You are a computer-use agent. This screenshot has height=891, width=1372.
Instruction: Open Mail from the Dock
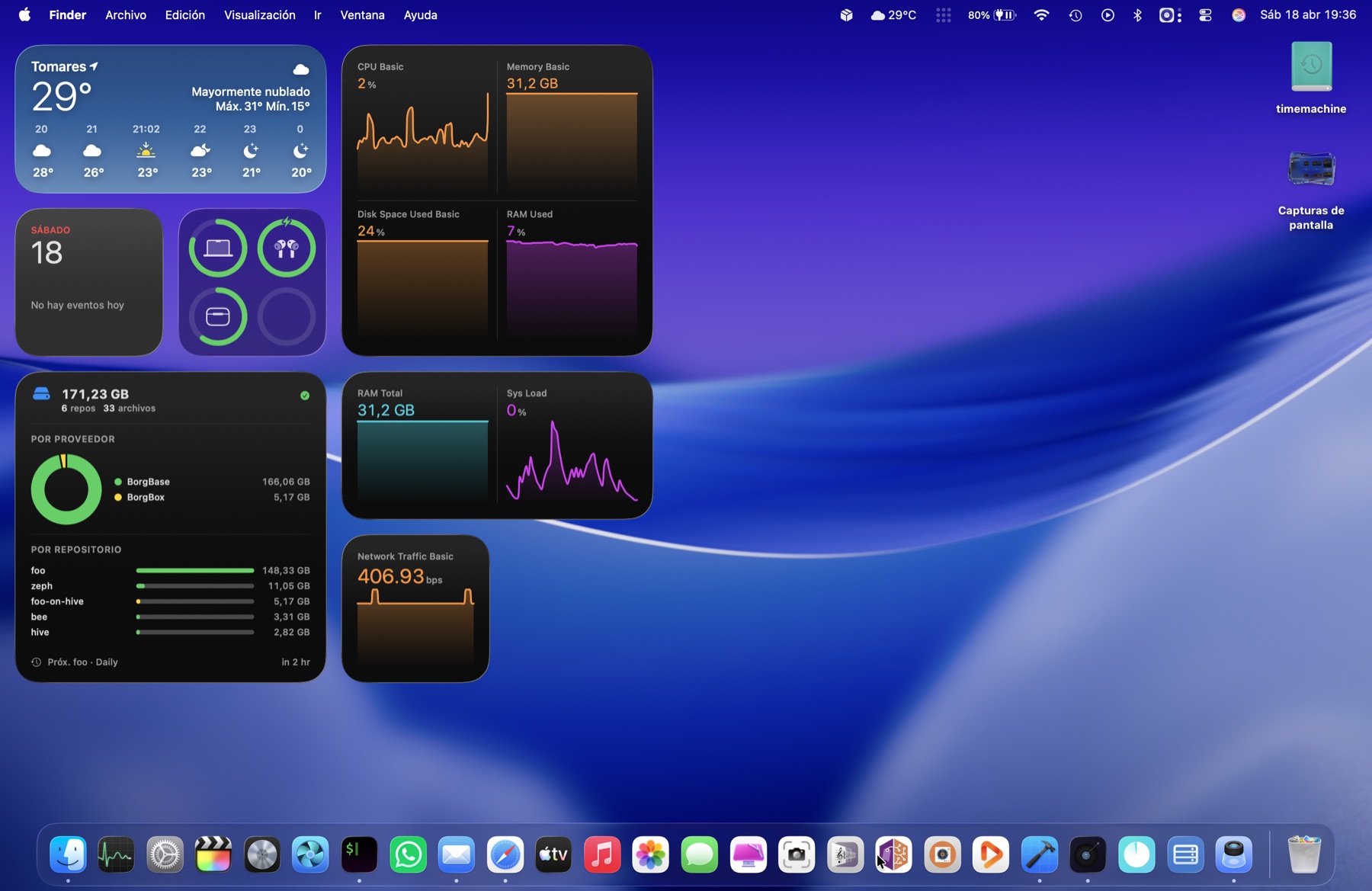coord(457,854)
